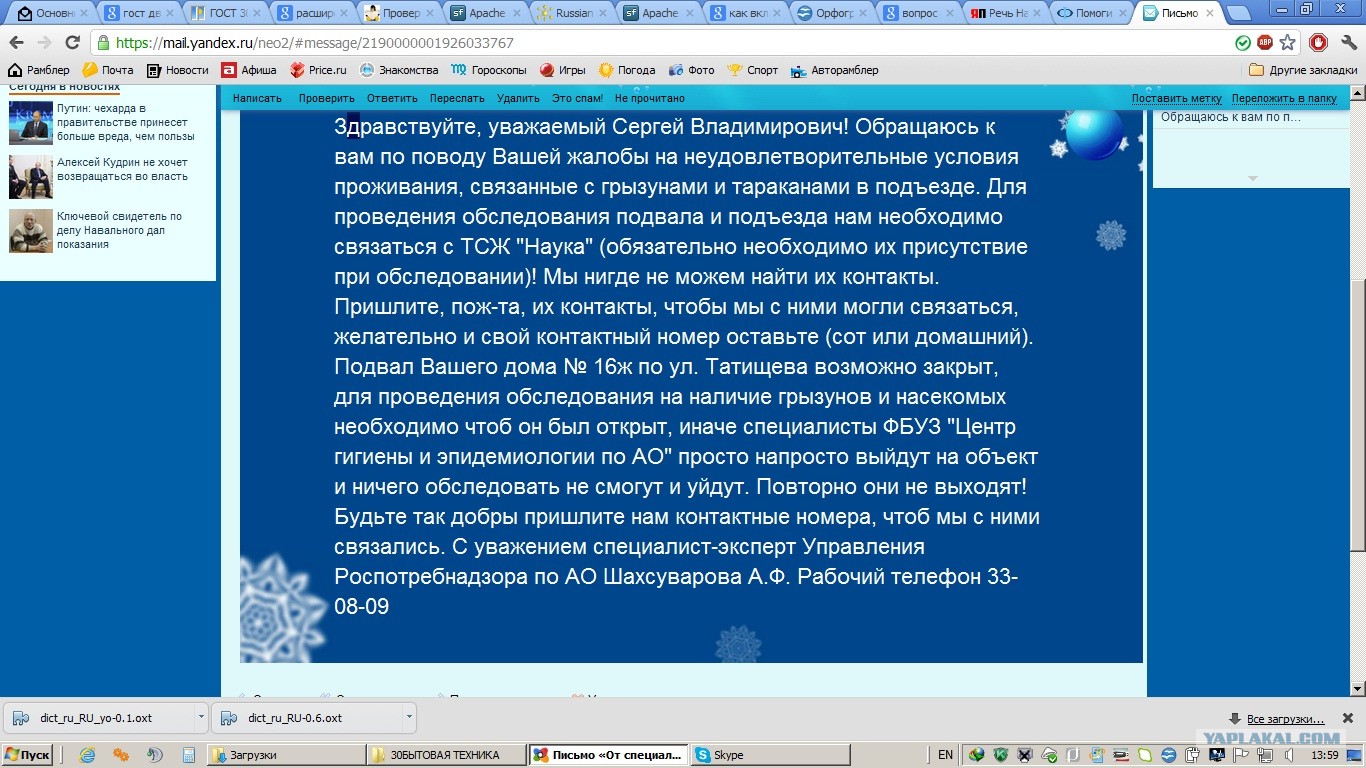Go back with the browser back arrow
Viewport: 1366px width, 768px height.
click(x=16, y=43)
